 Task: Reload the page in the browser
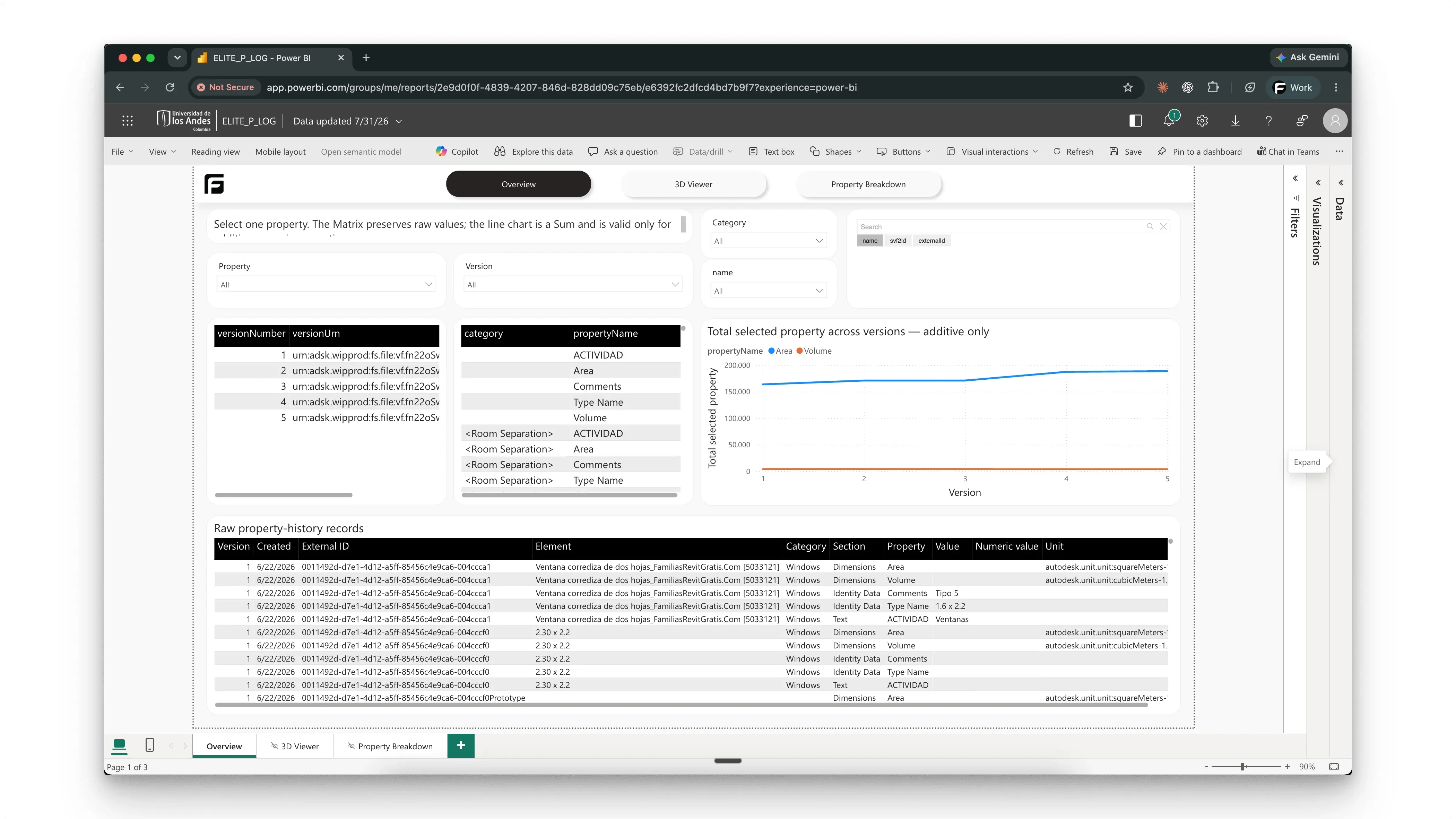[x=170, y=88]
